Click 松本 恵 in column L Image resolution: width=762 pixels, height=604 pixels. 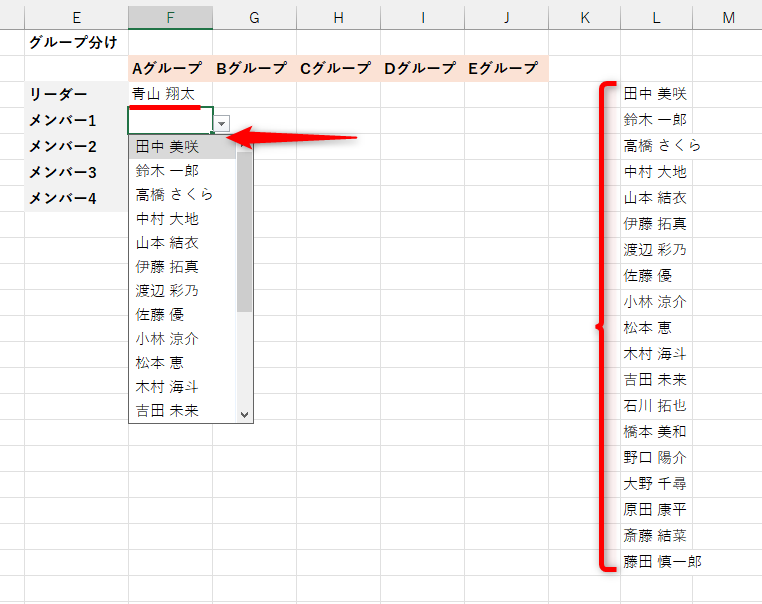pyautogui.click(x=657, y=328)
